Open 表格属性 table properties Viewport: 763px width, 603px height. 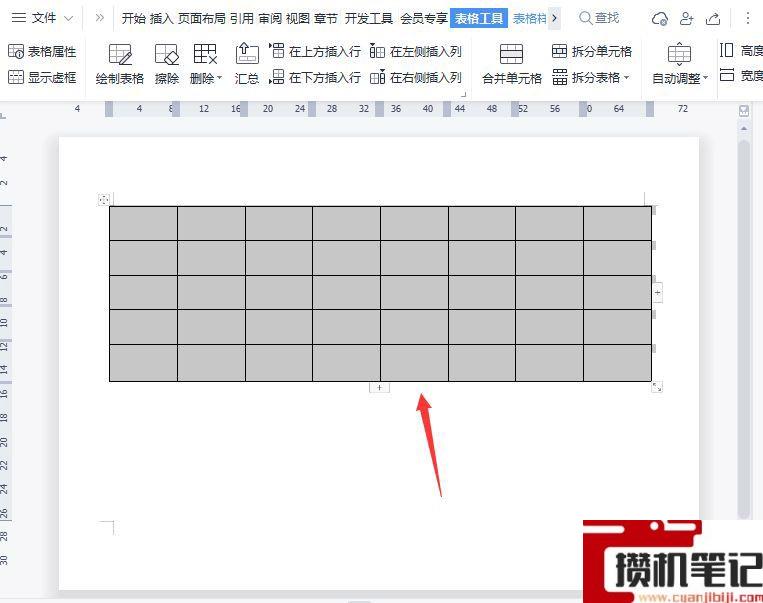(x=42, y=51)
